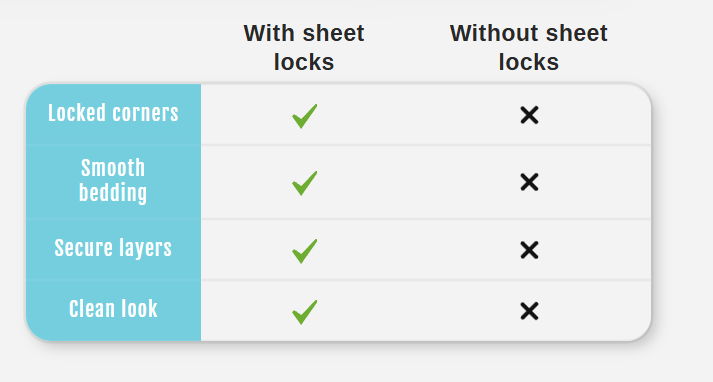This screenshot has height=382, width=713.
Task: Click the word locks under Without sheet
Action: (529, 61)
